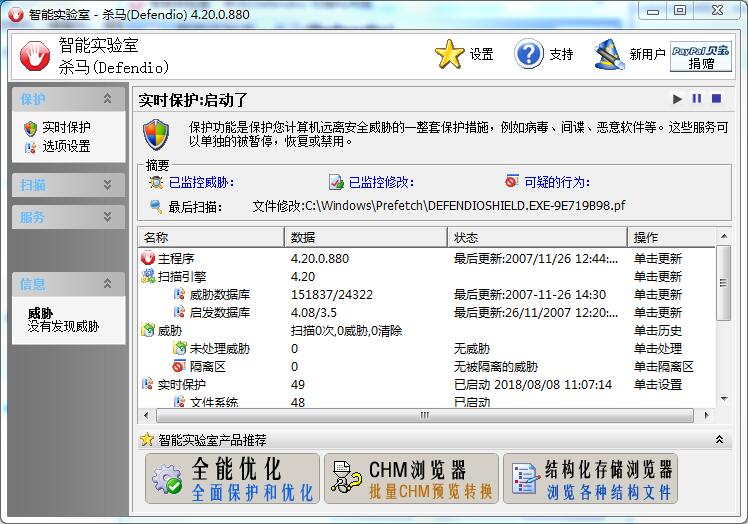Click 单击处理 for 未处理威胁
This screenshot has width=748, height=524.
[x=658, y=349]
